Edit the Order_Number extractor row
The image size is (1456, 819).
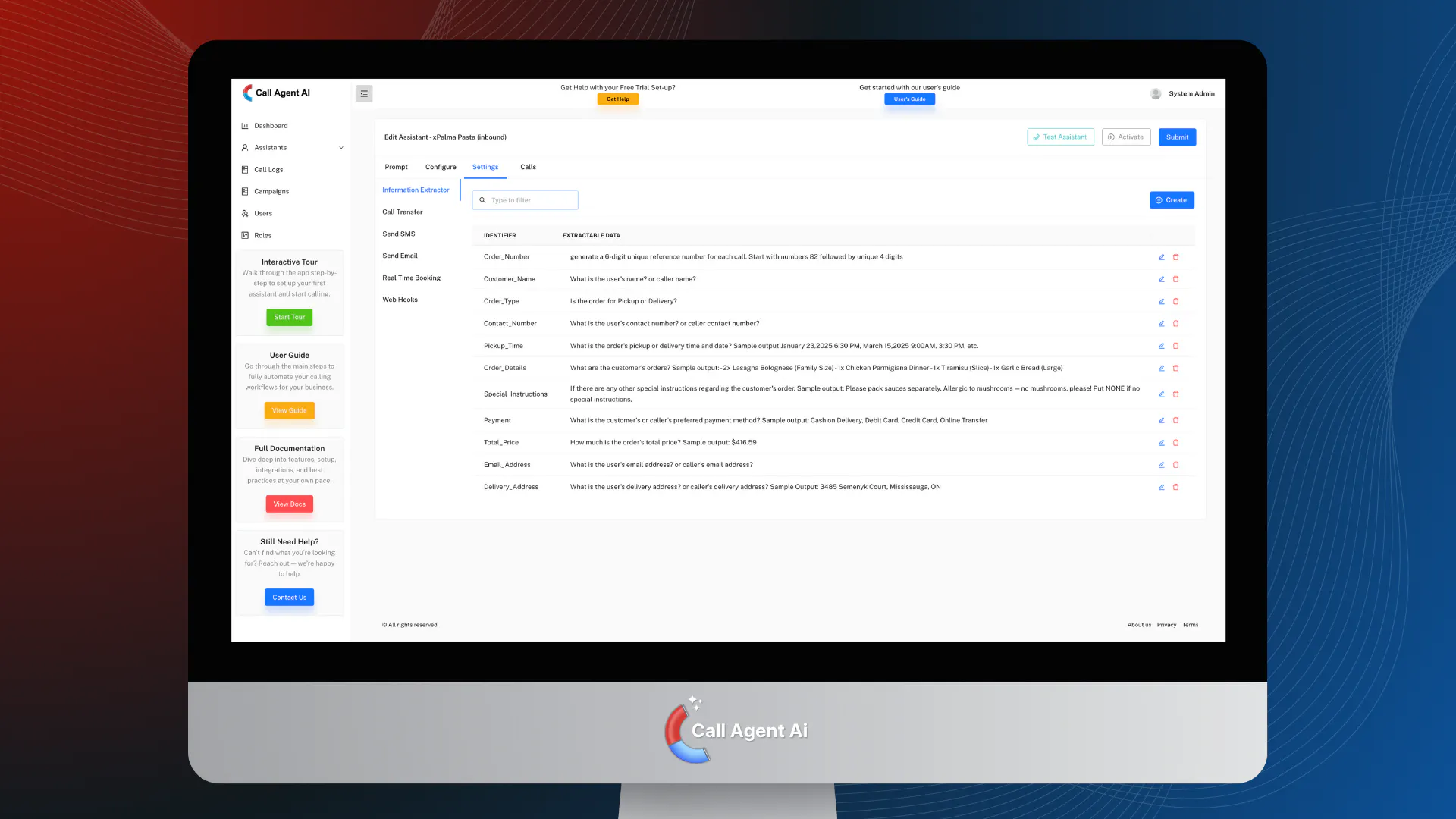1161,257
